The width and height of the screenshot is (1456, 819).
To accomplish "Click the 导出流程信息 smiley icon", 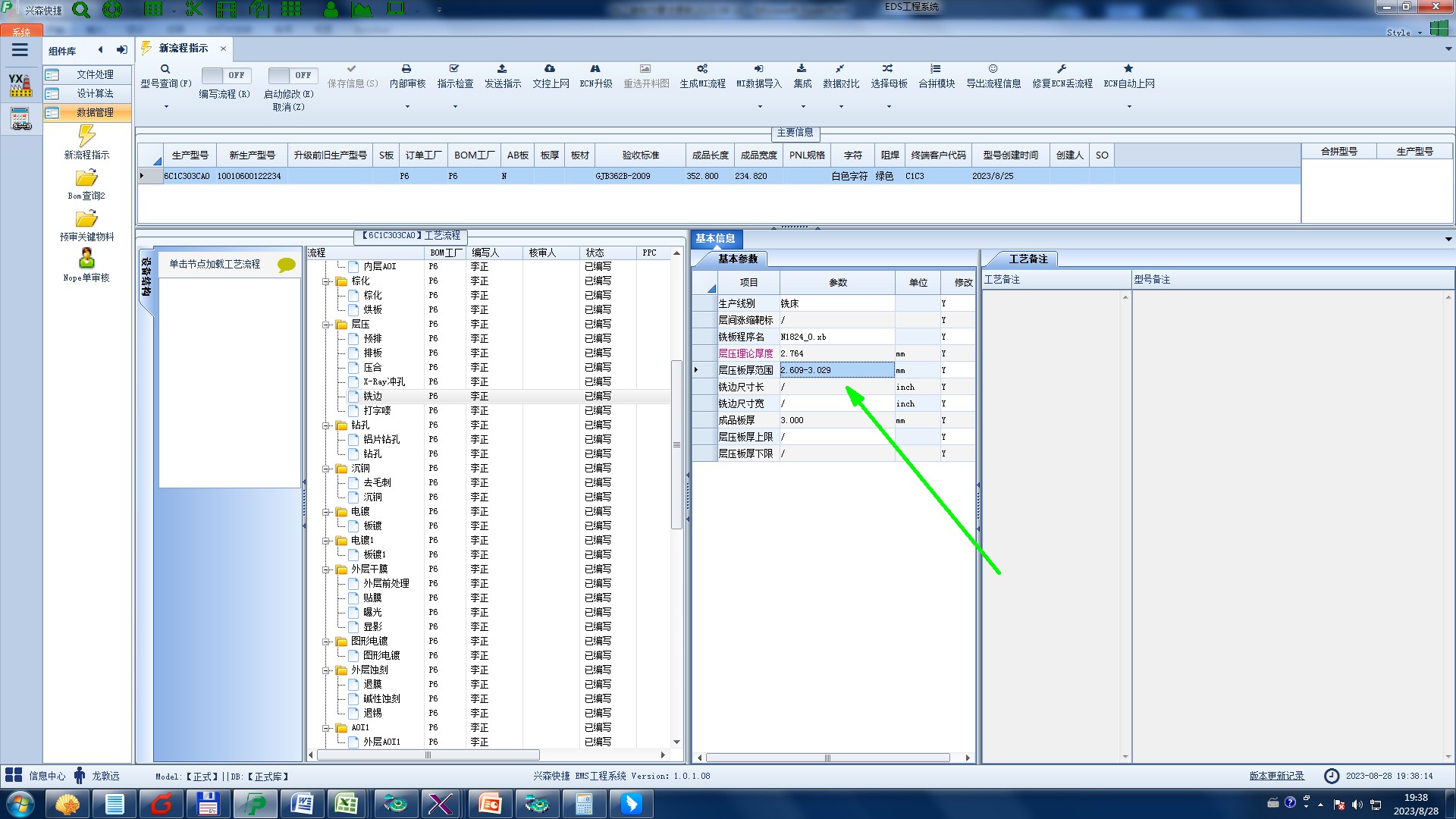I will 993,69.
